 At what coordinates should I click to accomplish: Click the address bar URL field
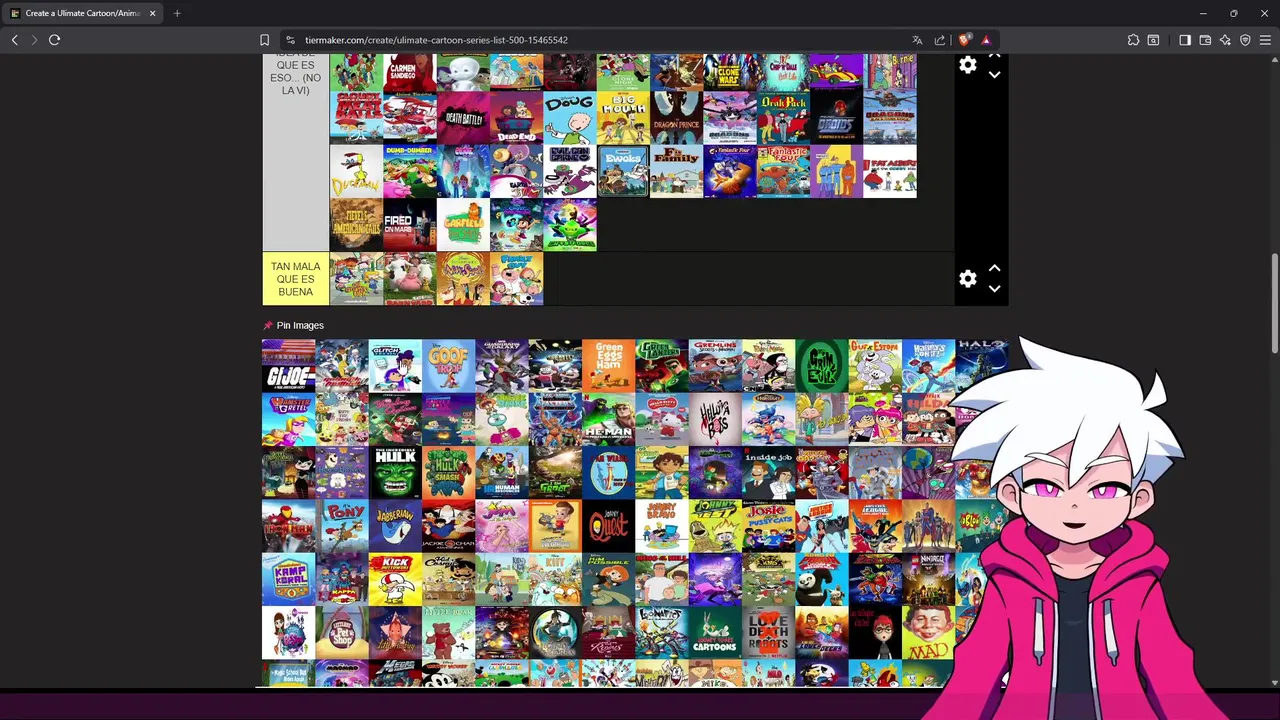pos(600,40)
